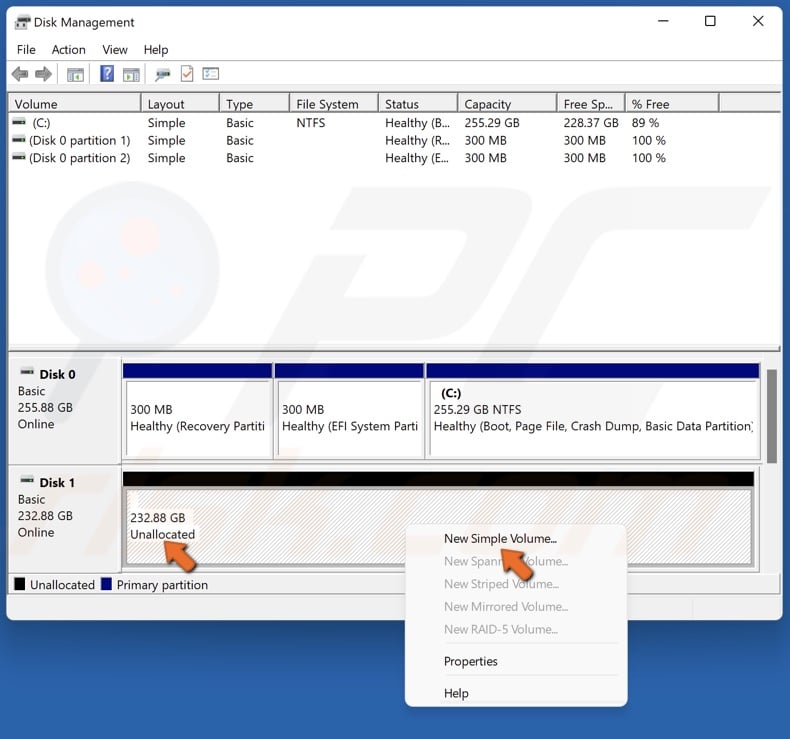Sort by the Status column header
The image size is (790, 739).
pos(418,104)
